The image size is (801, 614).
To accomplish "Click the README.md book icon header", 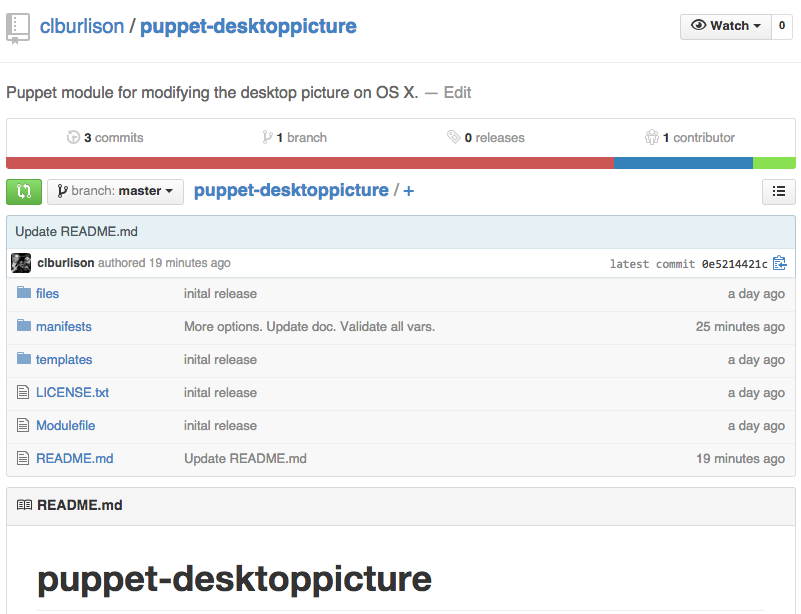I will pyautogui.click(x=24, y=505).
